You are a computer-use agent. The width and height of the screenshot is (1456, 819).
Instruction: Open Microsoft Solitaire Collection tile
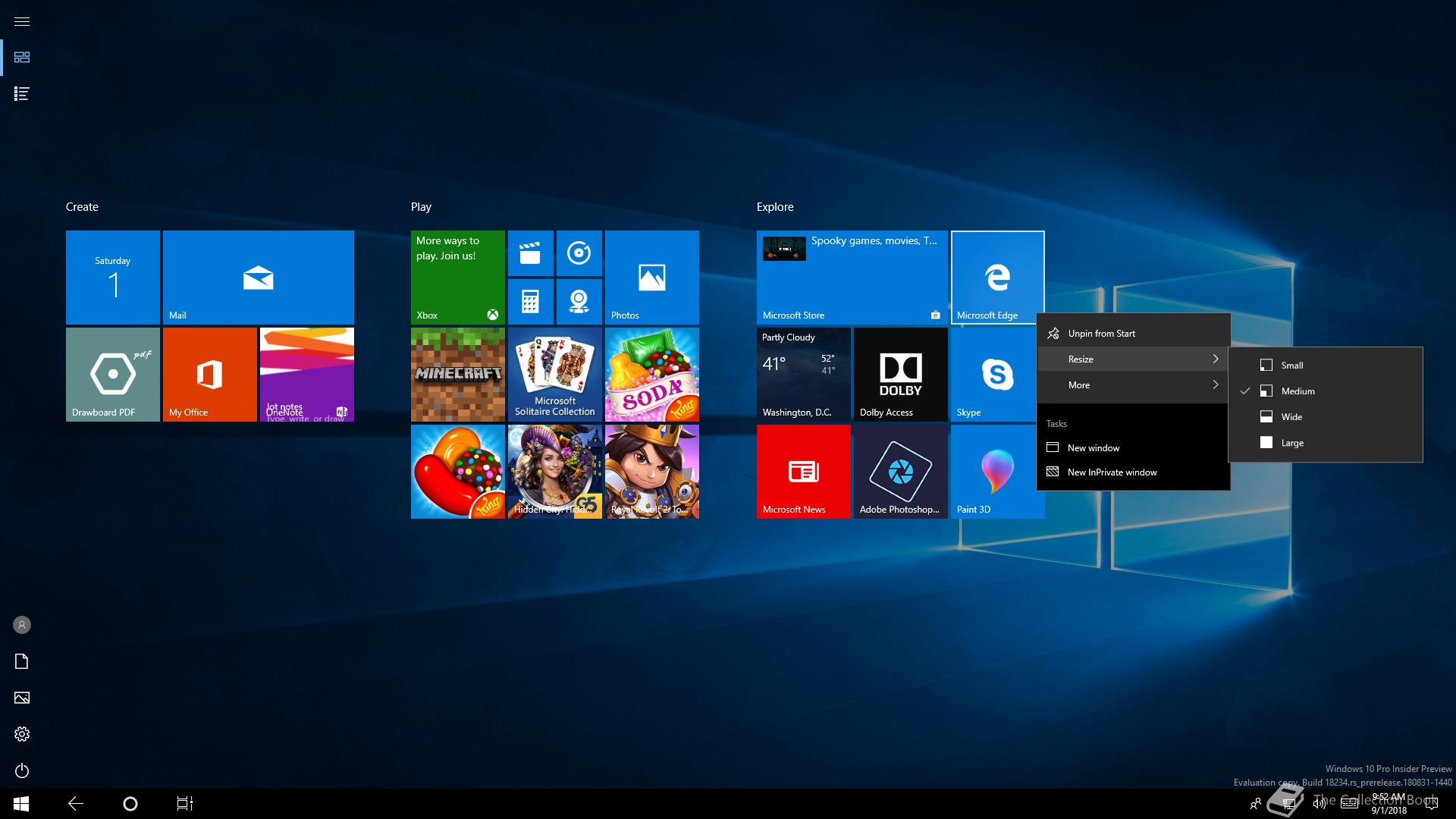555,375
